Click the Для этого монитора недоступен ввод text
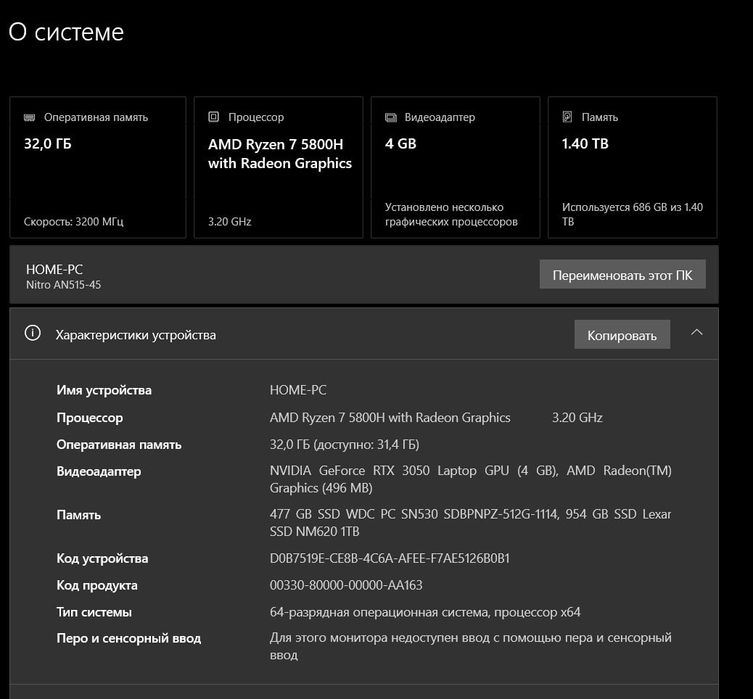The height and width of the screenshot is (699, 753). point(470,646)
